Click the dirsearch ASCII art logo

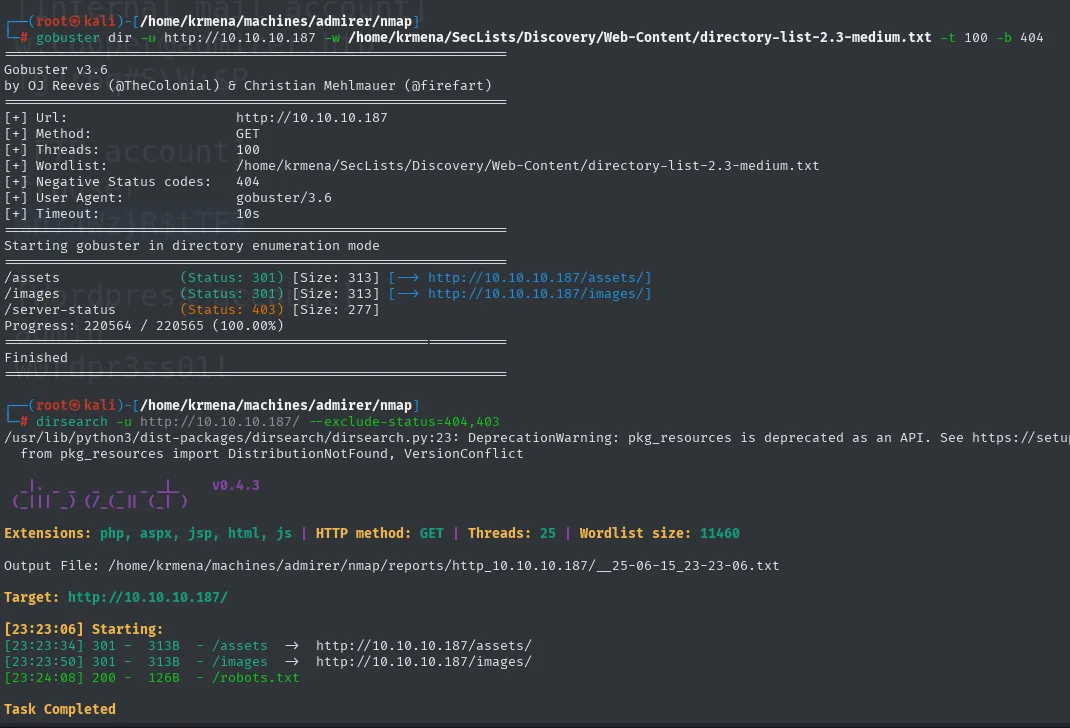pos(100,495)
